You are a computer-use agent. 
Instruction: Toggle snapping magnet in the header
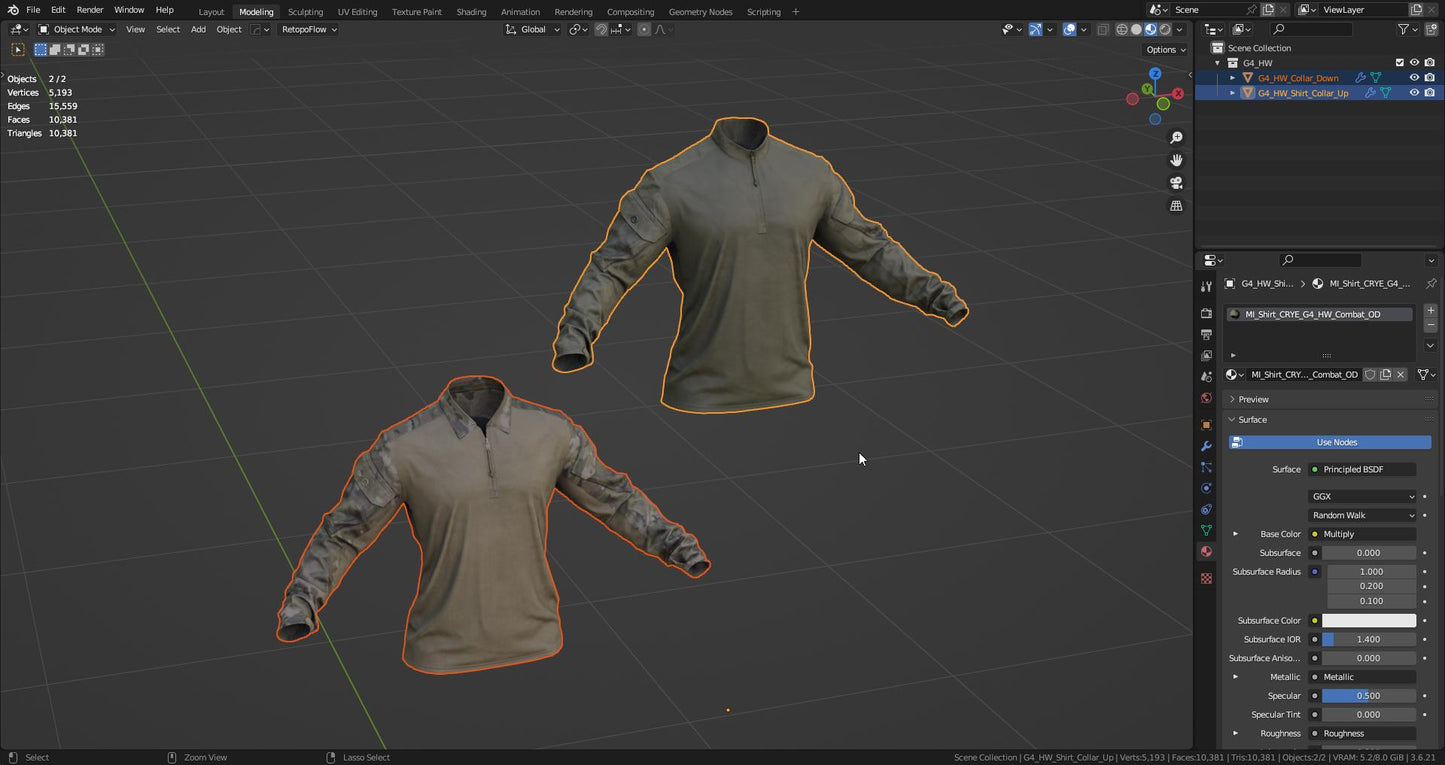(601, 29)
